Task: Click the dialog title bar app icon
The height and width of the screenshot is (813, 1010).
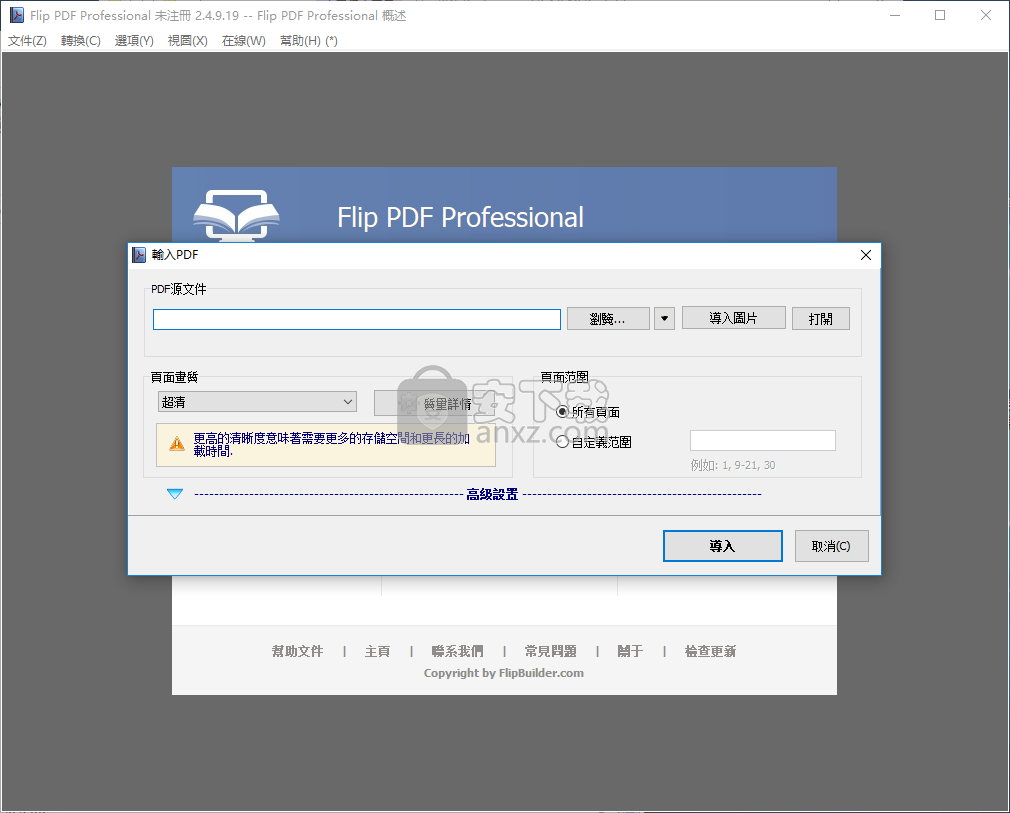Action: click(x=140, y=255)
